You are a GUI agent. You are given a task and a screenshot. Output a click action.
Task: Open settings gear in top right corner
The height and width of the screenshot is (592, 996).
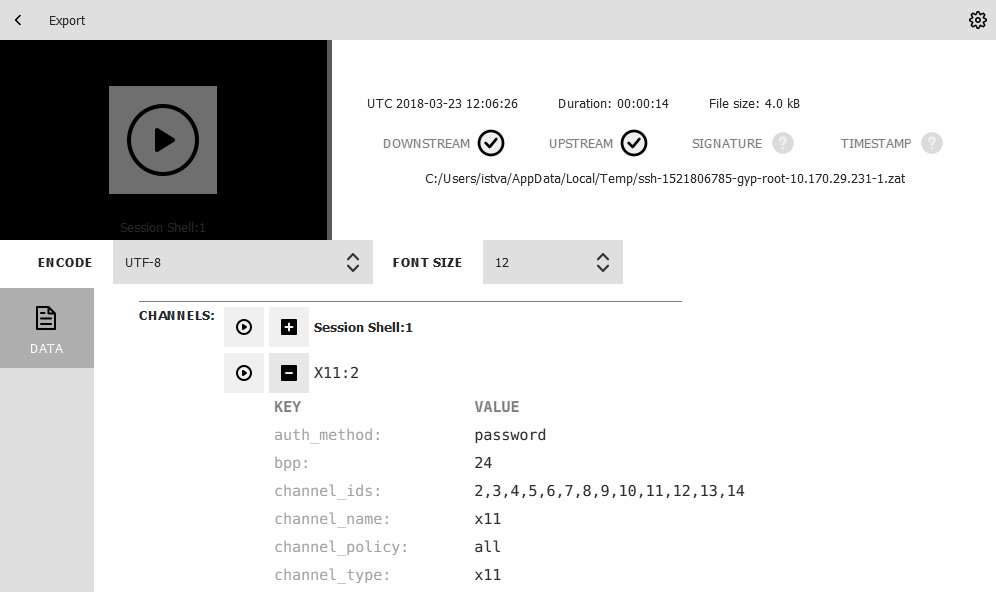pos(978,20)
